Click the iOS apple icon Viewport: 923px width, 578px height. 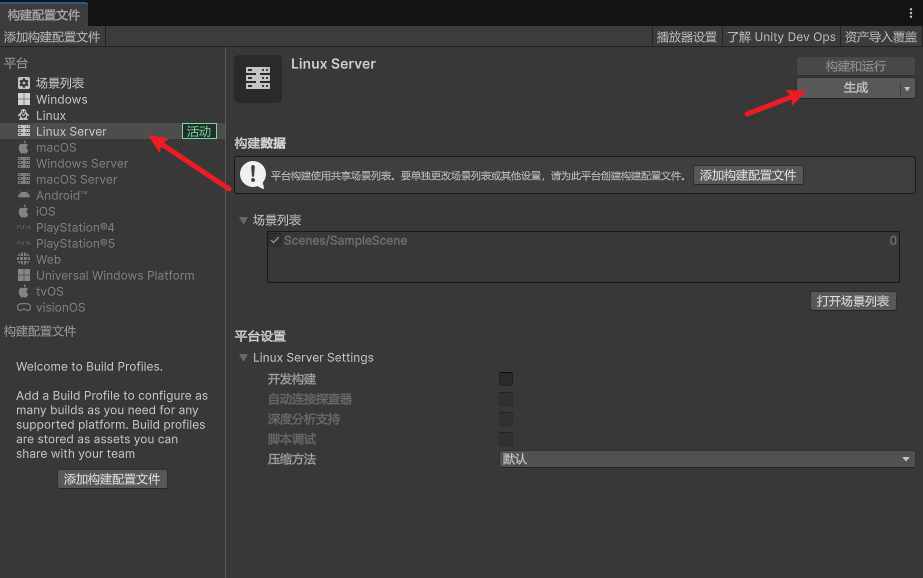(24, 211)
